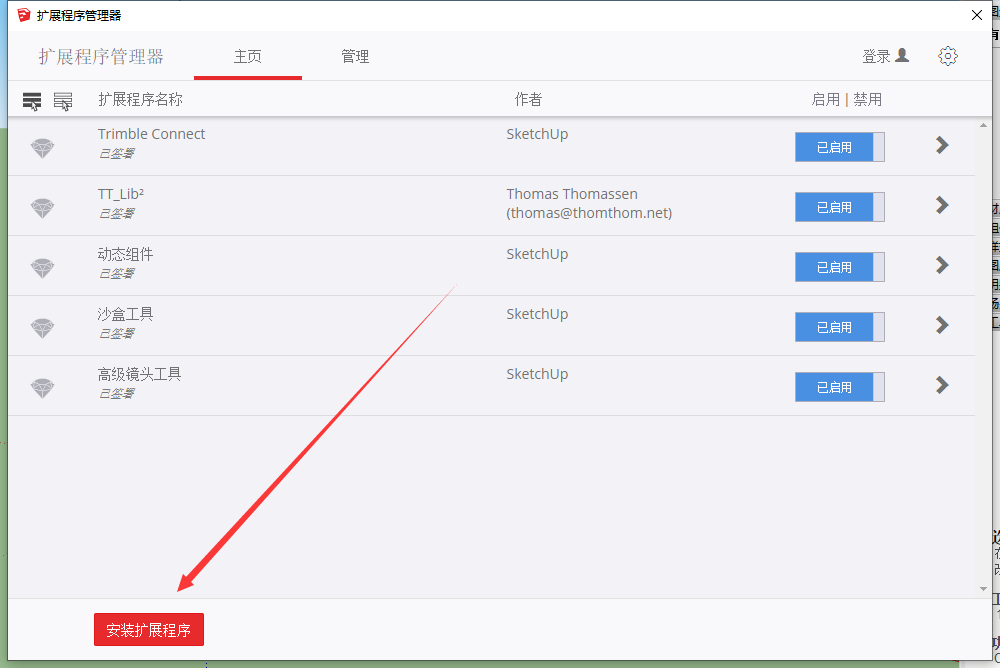Click 已签署 label under 动态组件
Screen dimensions: 1000x668
pos(117,273)
